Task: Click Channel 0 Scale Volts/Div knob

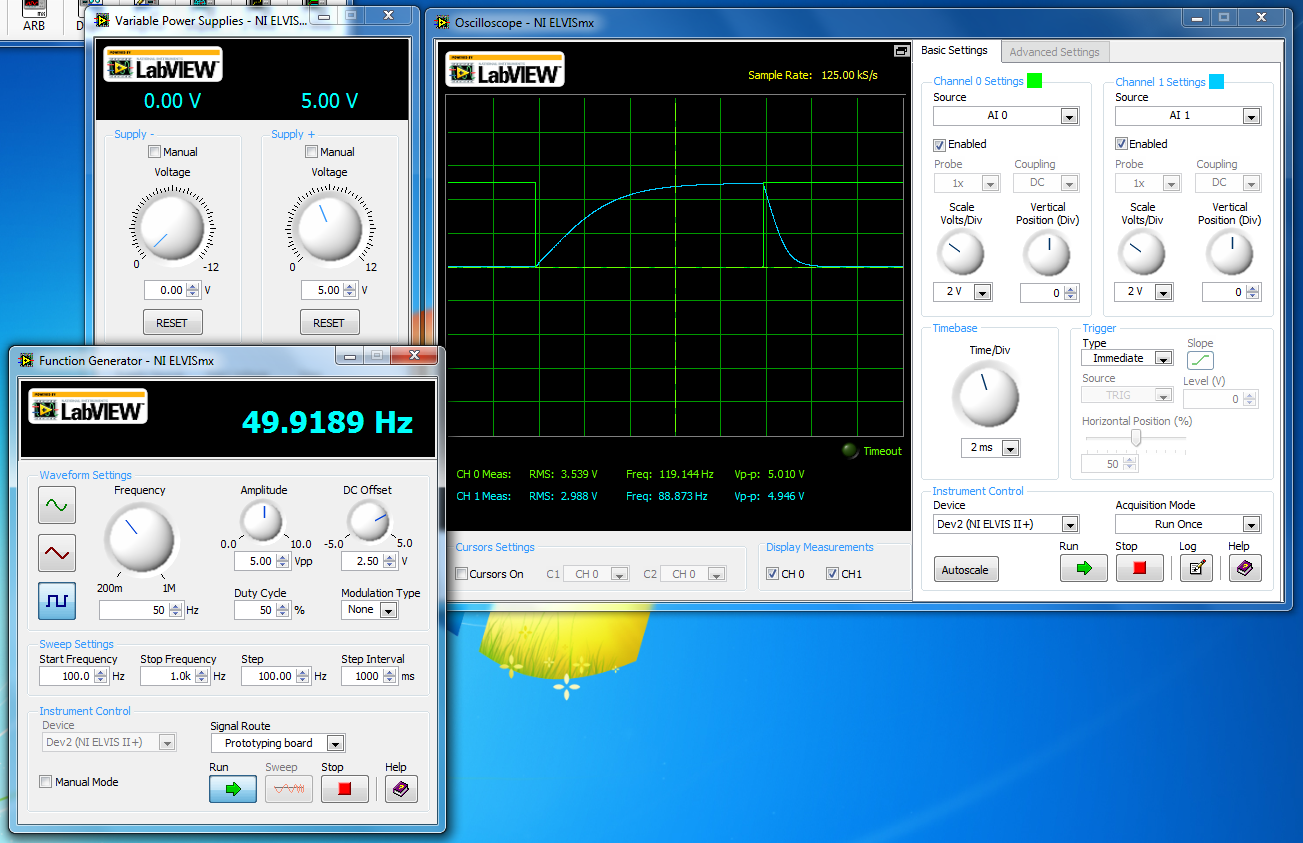Action: coord(961,254)
